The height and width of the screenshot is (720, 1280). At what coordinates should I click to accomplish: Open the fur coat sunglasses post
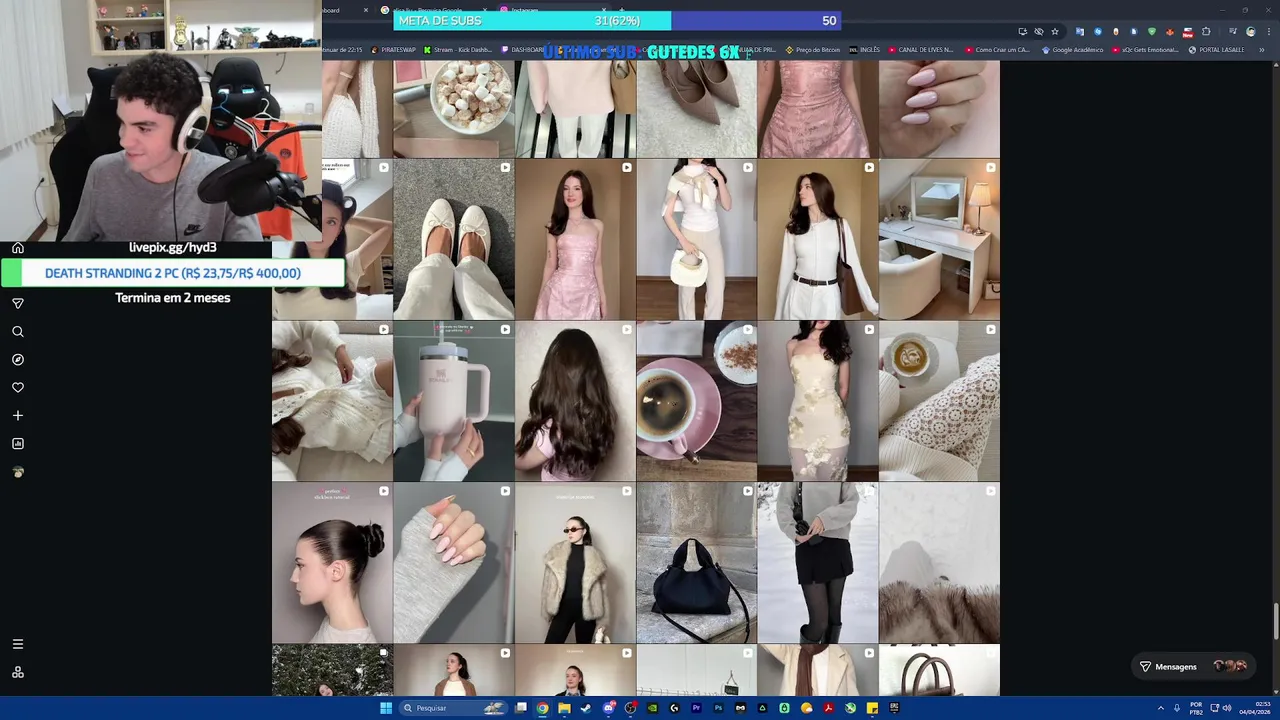coord(575,563)
